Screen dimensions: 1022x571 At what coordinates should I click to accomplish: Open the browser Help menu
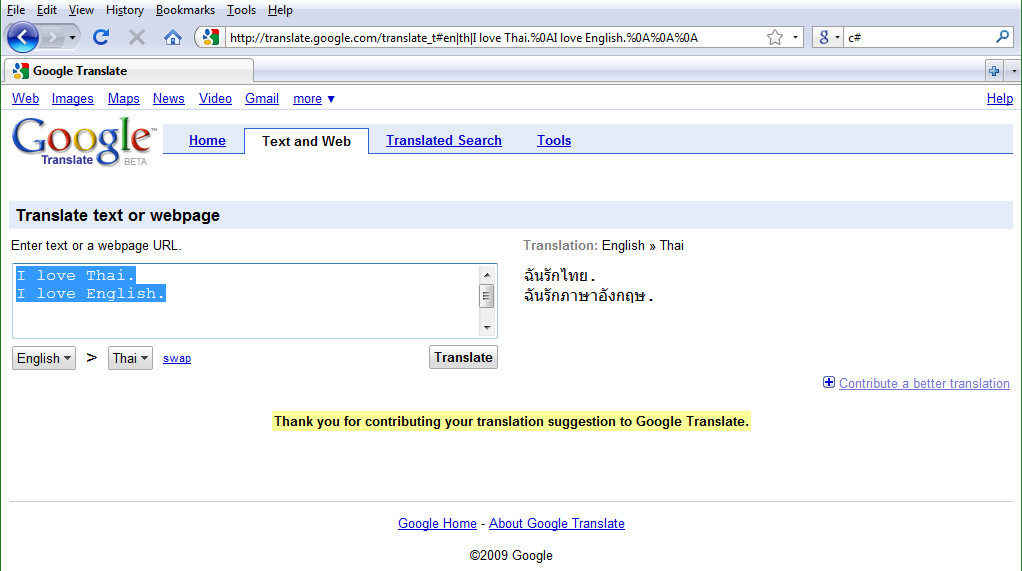tap(280, 10)
